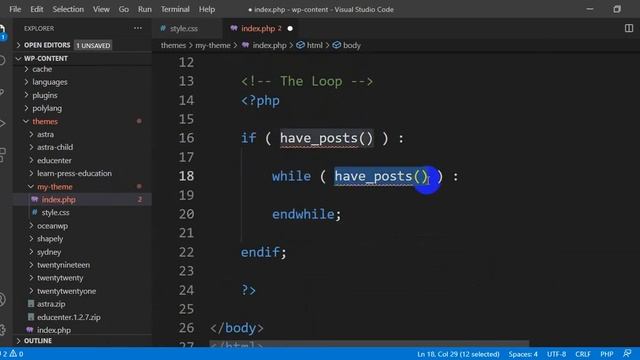The image size is (640, 360).
Task: Click Ln 18, Col 29 status entry
Action: click(x=458, y=354)
